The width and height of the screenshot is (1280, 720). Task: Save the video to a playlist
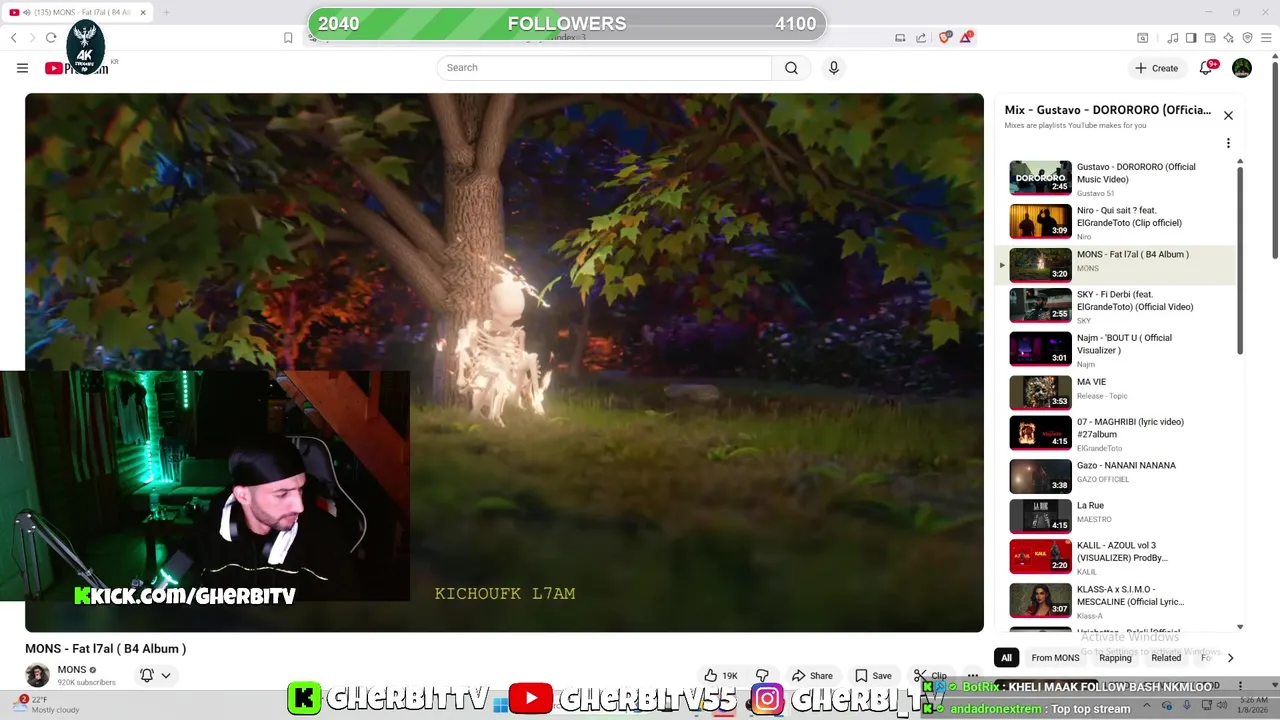click(x=872, y=676)
